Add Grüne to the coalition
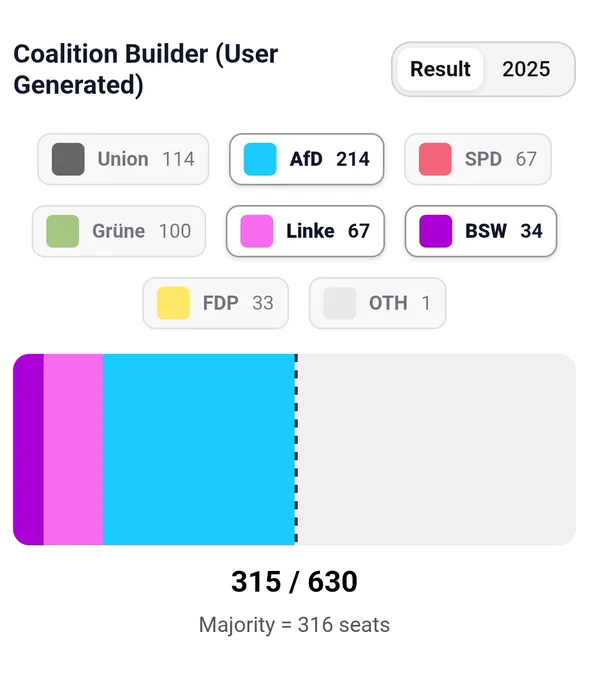 pos(119,231)
